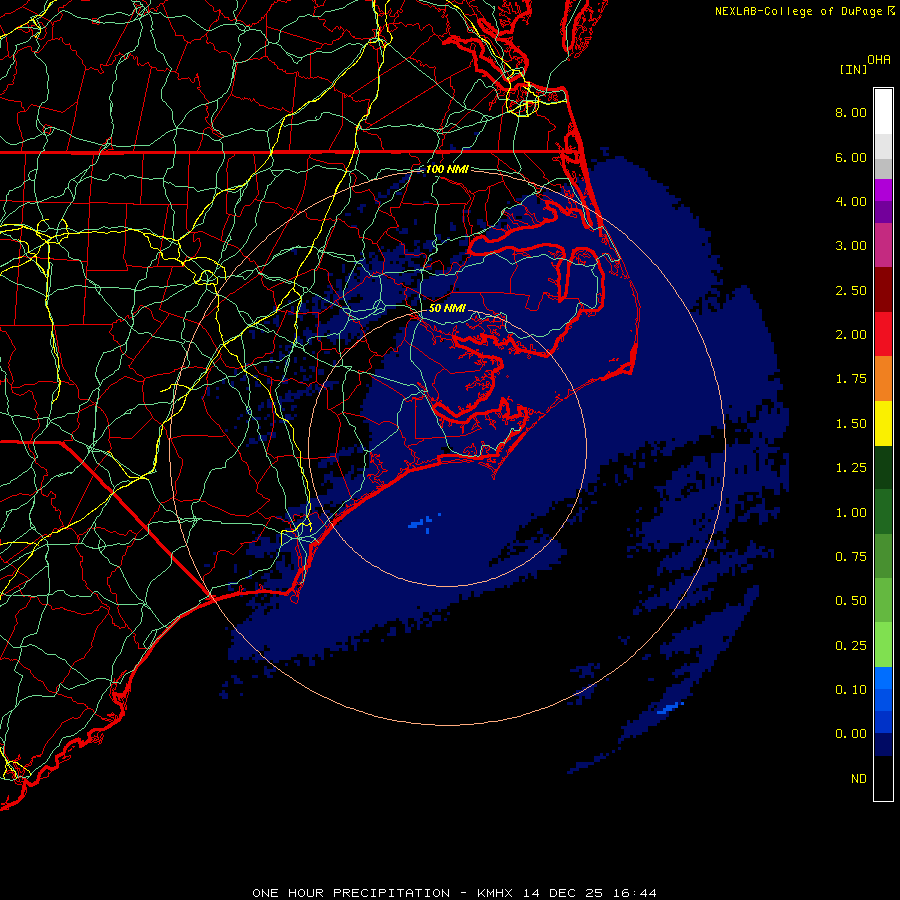Pick the dark red swatch beside 2.50

coord(883,290)
